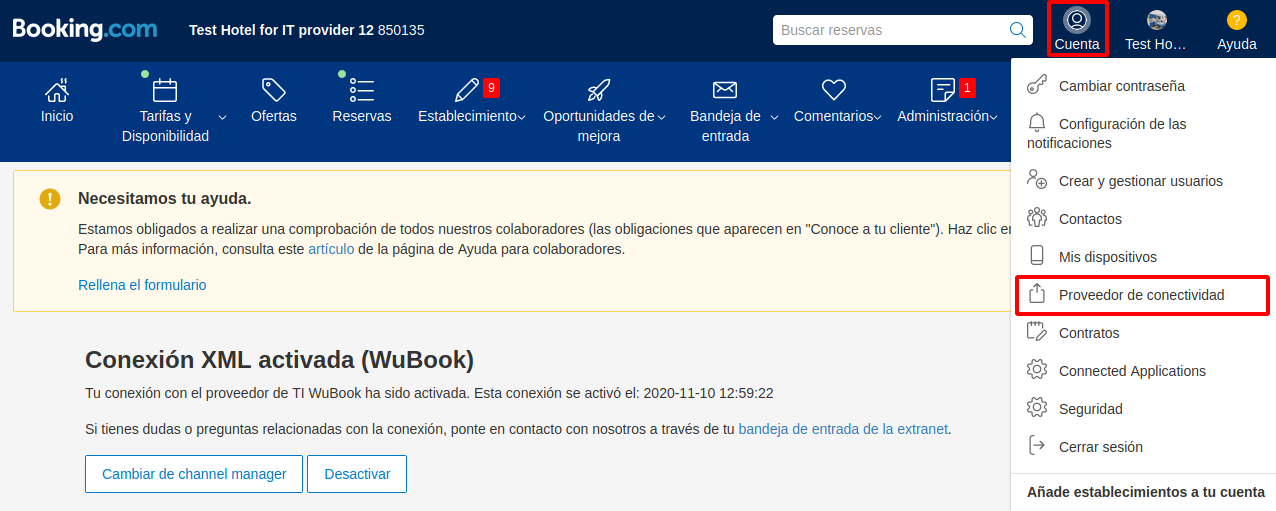1276x511 pixels.
Task: Click the gear icon beside Connected Applications
Action: 1037,370
